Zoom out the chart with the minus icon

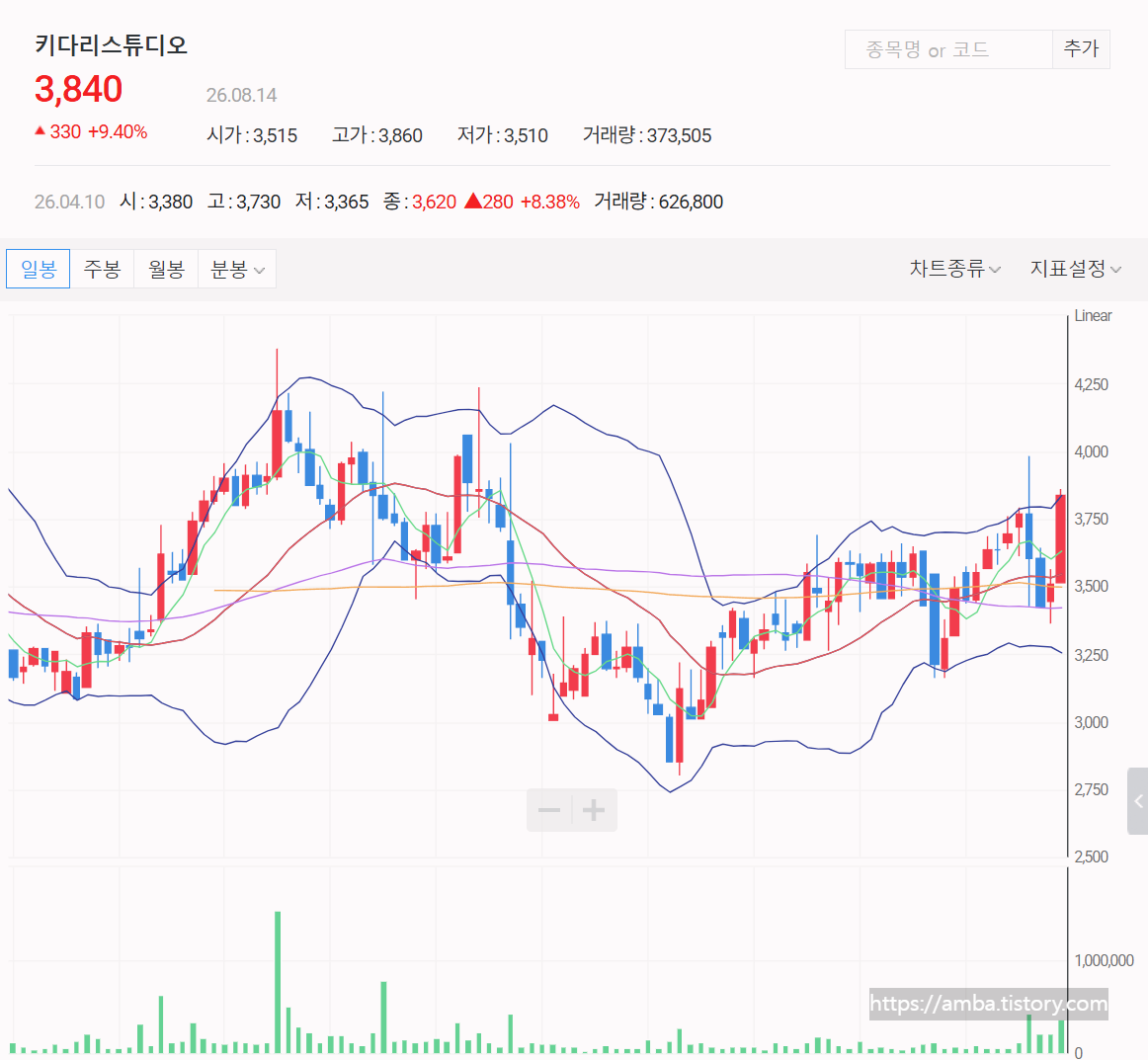point(549,810)
